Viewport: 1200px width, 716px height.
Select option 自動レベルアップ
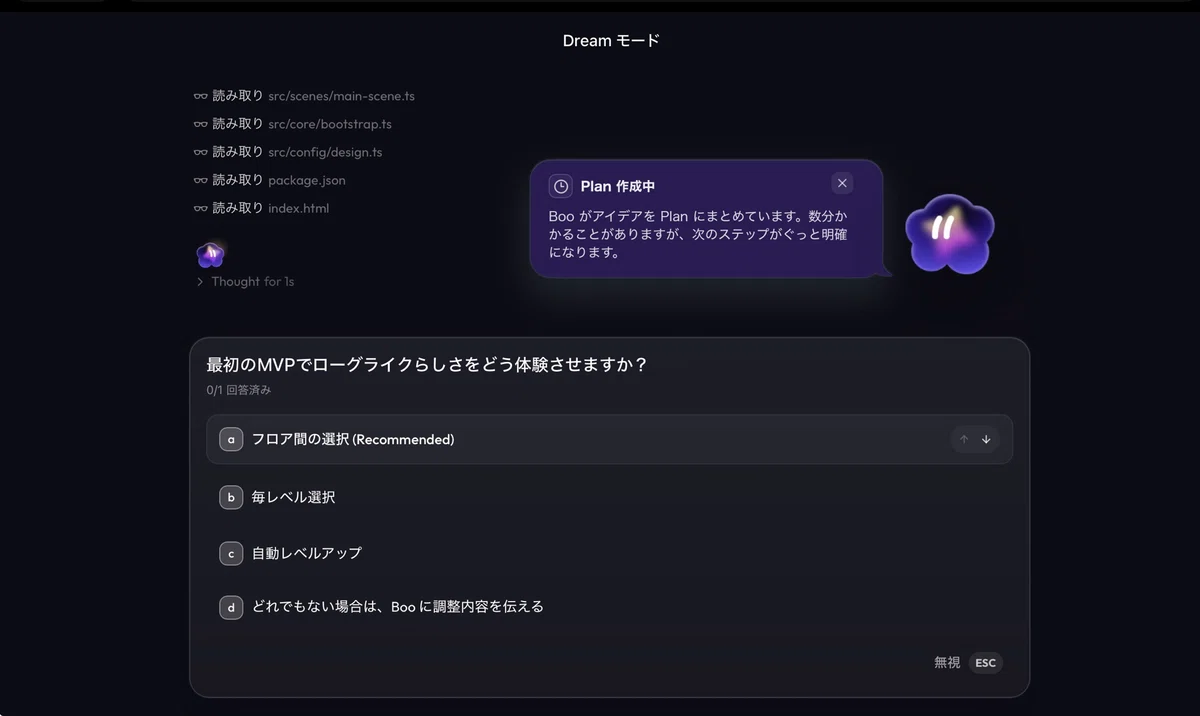point(609,553)
